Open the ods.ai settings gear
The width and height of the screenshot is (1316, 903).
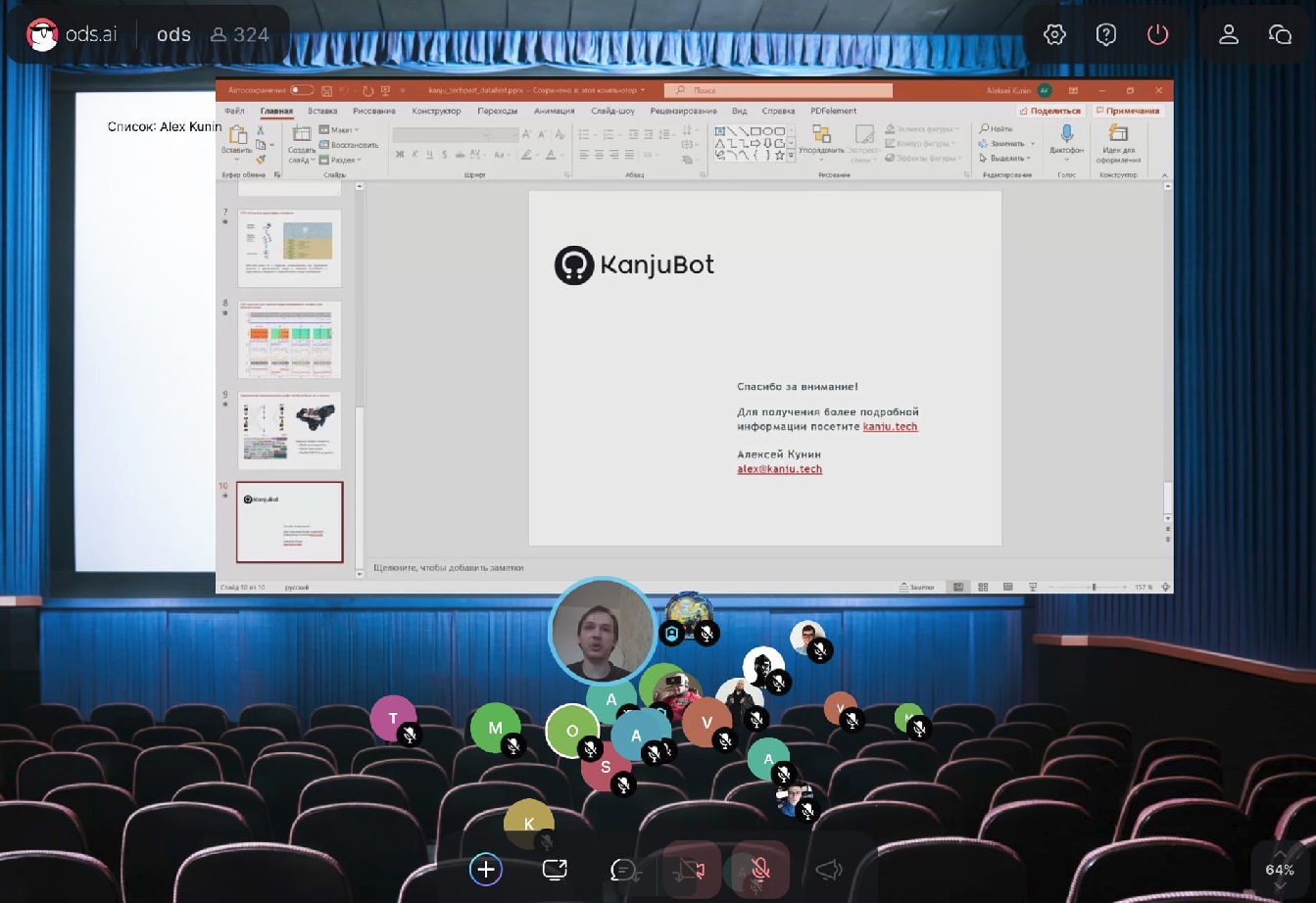pyautogui.click(x=1054, y=34)
